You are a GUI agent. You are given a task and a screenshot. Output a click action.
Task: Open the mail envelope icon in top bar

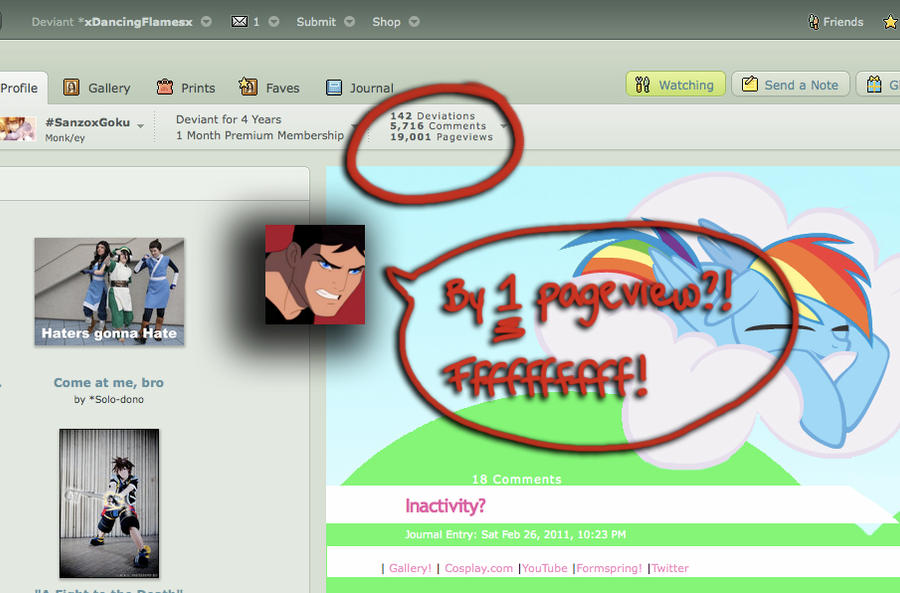point(239,22)
